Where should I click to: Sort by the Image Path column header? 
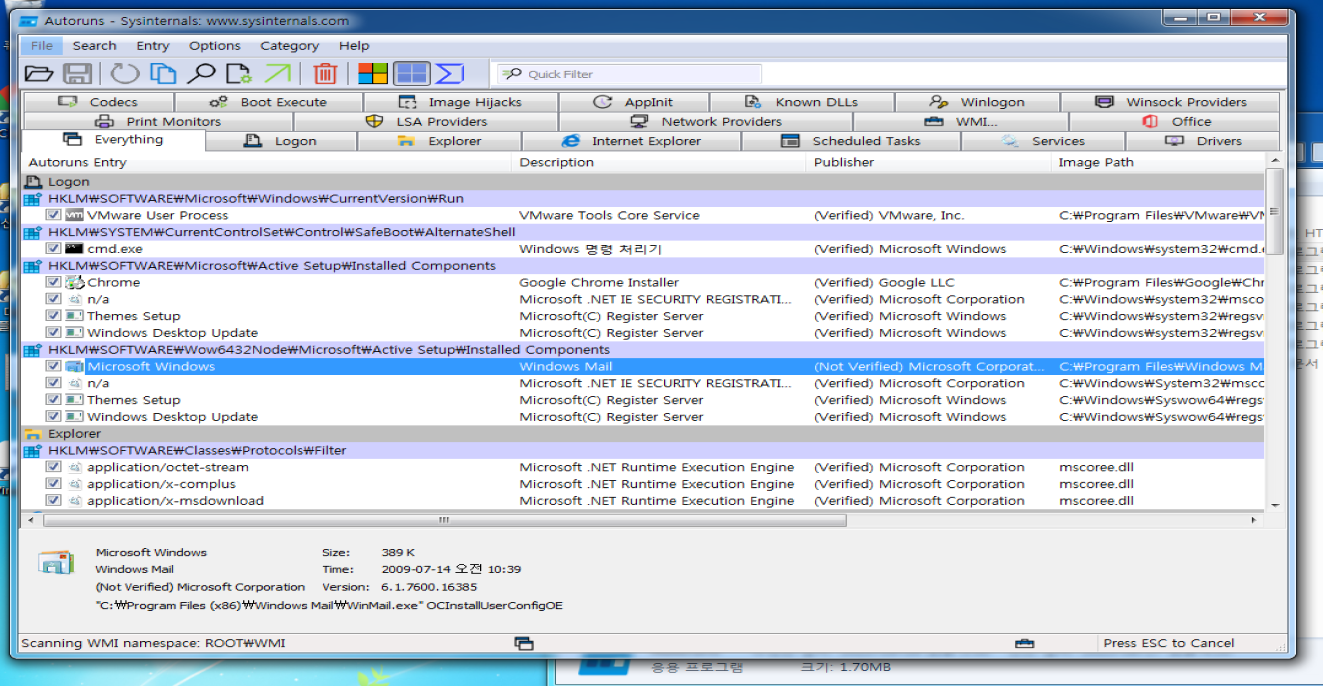pos(1158,162)
